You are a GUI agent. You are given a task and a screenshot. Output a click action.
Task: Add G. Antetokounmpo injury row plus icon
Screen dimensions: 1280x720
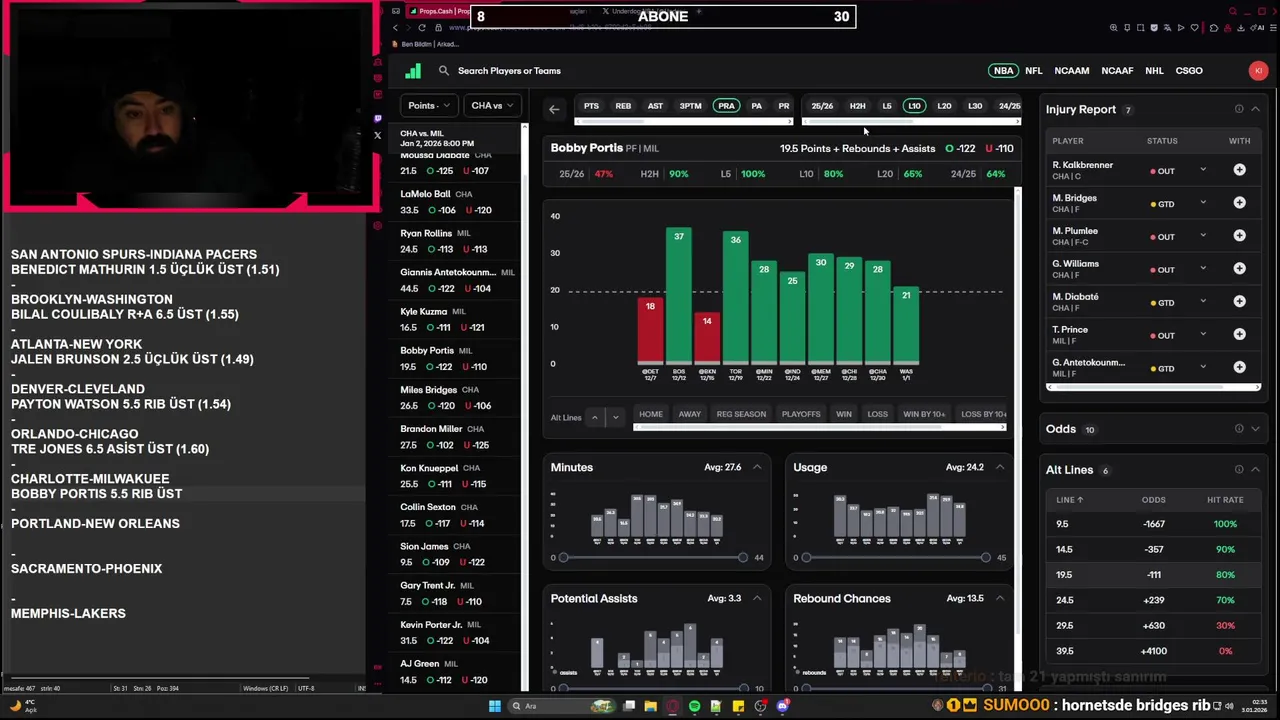[x=1239, y=368]
